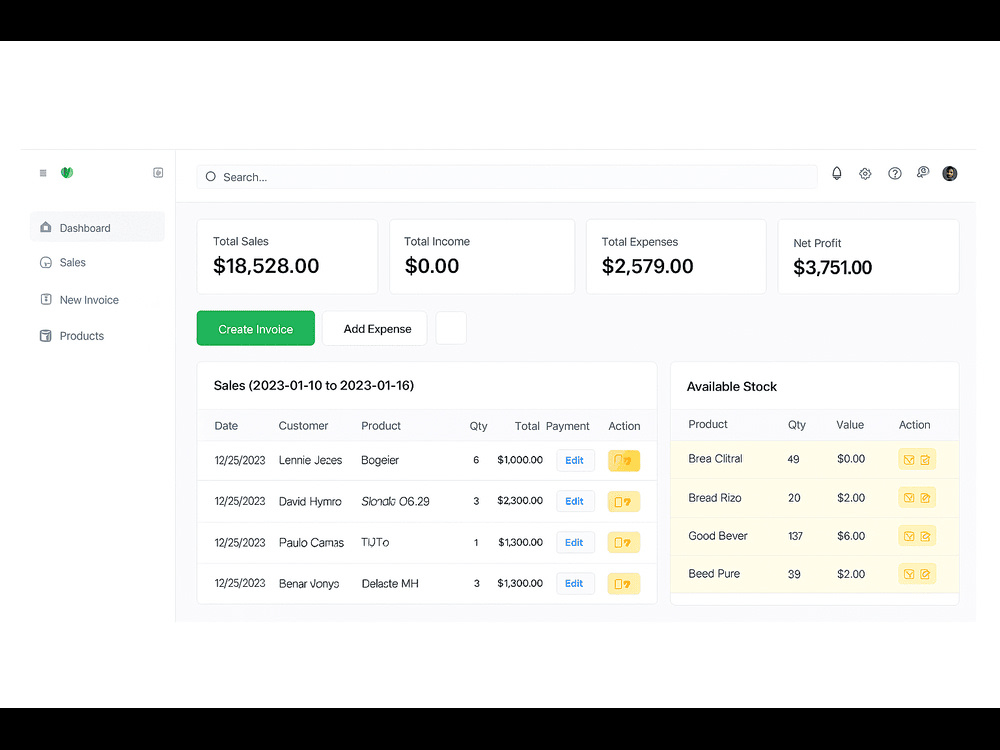This screenshot has width=1000, height=750.
Task: Open the chat support icon
Action: coord(923,173)
